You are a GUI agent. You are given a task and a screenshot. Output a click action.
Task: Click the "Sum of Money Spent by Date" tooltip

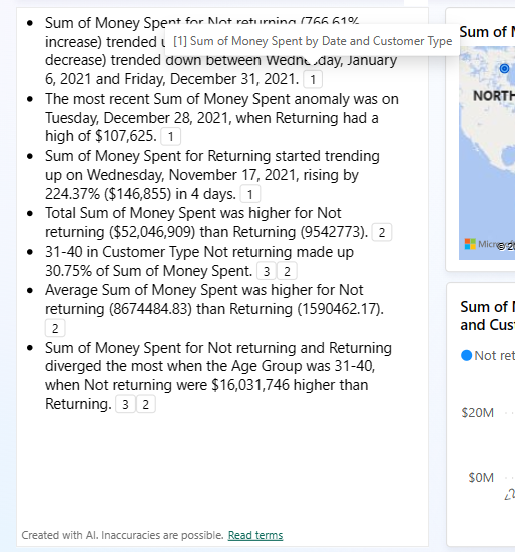pyautogui.click(x=312, y=41)
